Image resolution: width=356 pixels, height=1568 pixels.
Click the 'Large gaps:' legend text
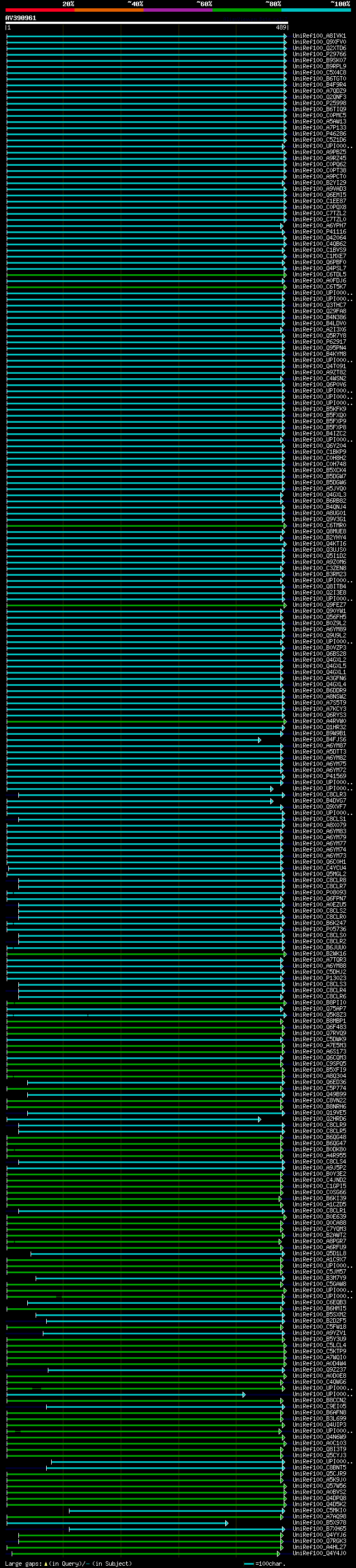point(24,1564)
